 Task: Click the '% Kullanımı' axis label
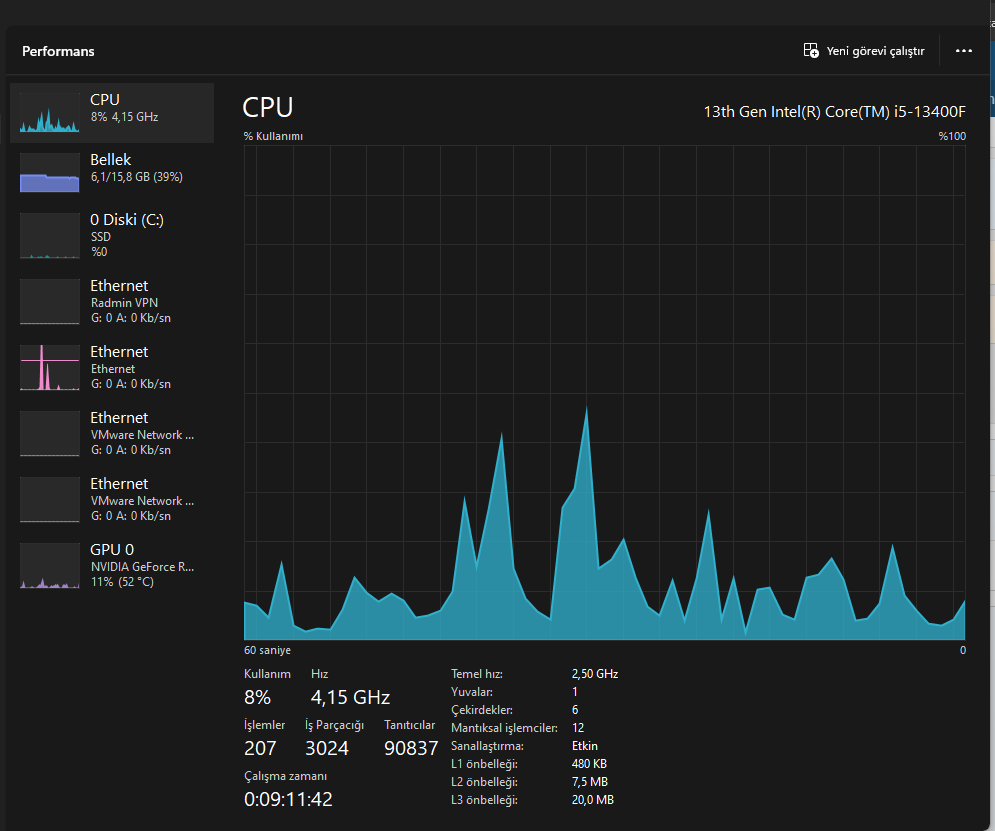tap(273, 136)
